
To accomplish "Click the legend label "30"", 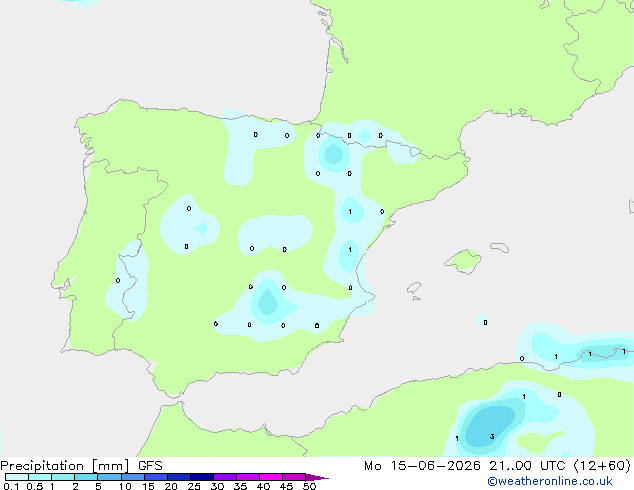I will 217,486.
